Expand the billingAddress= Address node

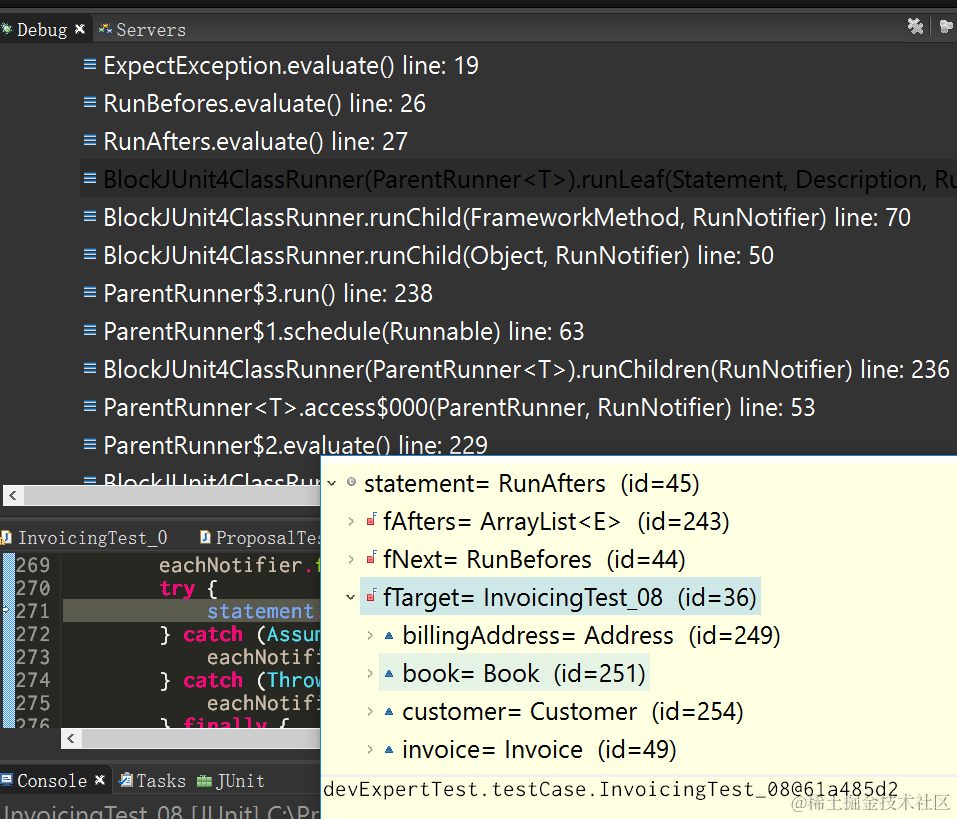370,635
